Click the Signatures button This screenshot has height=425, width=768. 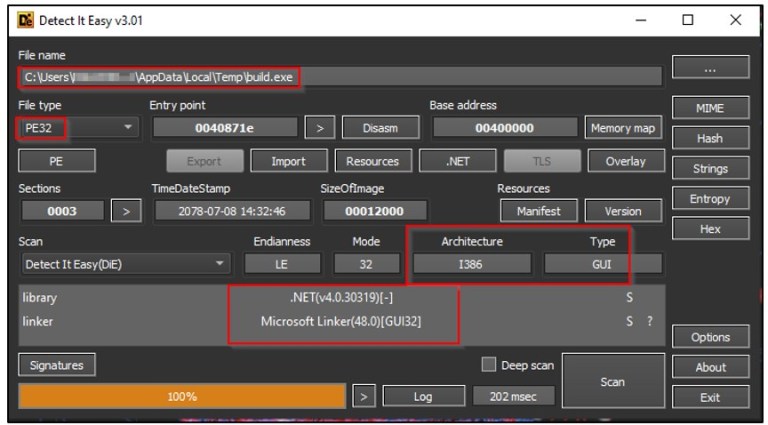coord(56,365)
